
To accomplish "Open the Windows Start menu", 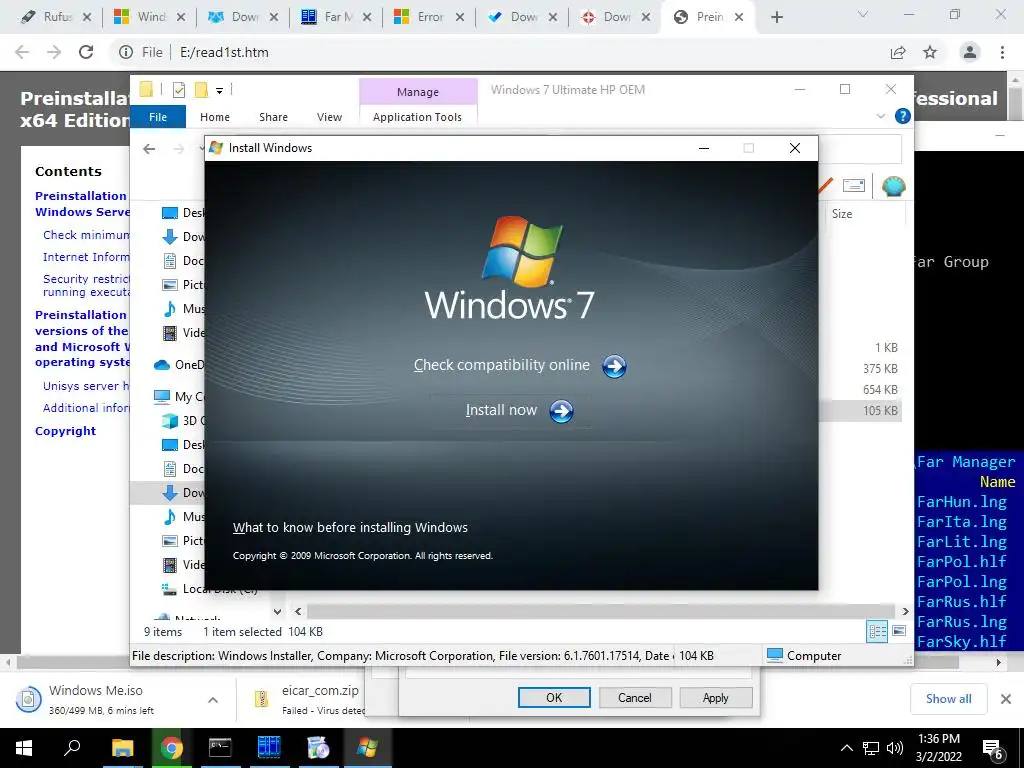I will coord(24,748).
